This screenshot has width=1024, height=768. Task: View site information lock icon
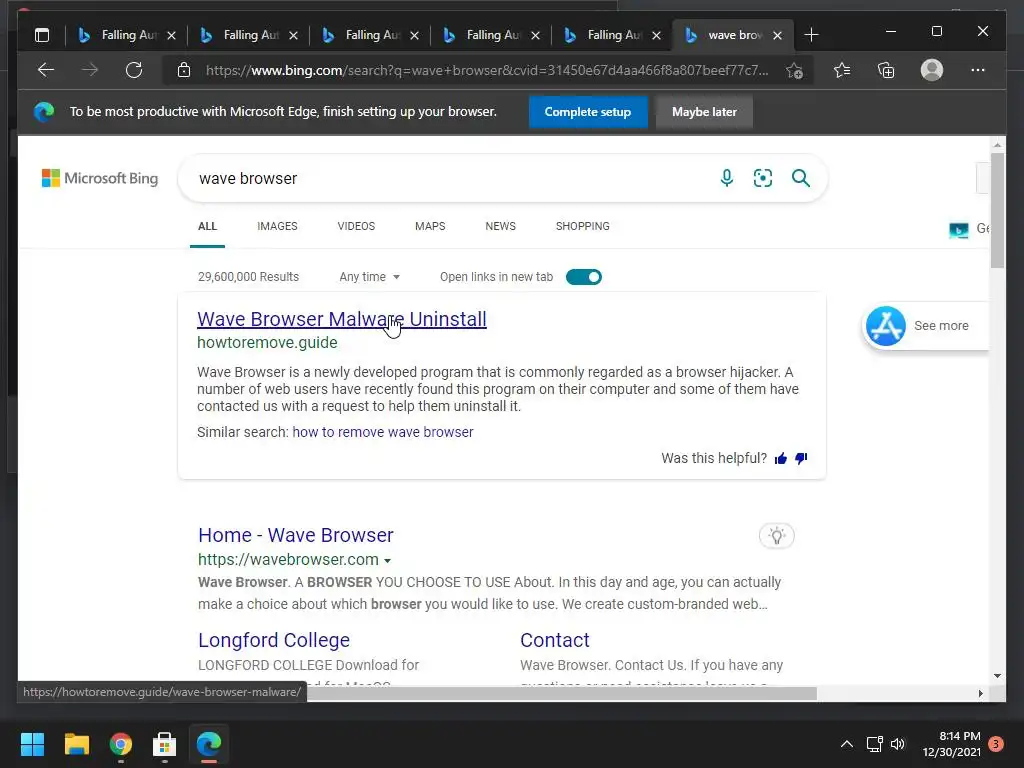(x=184, y=70)
